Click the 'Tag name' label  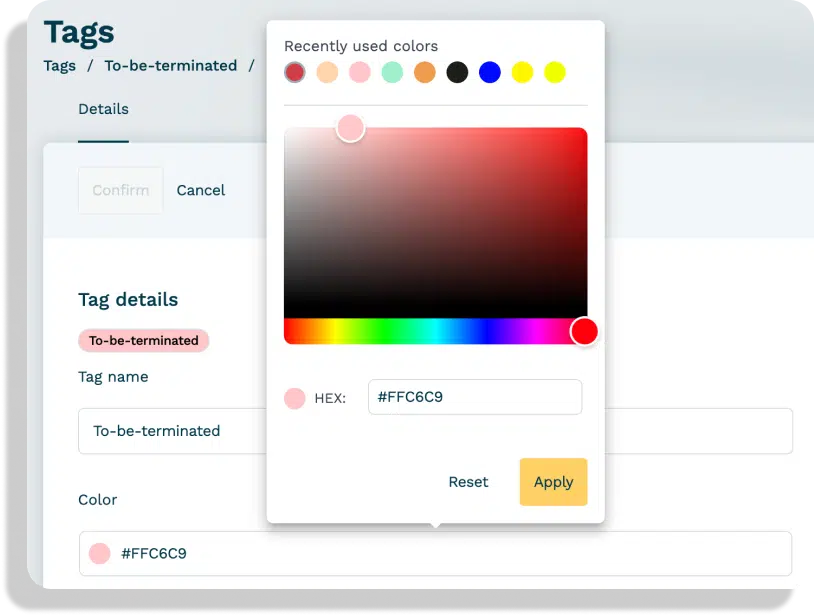113,377
